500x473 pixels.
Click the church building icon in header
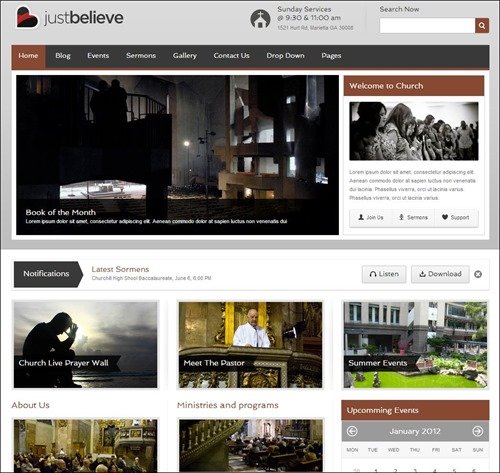point(260,19)
